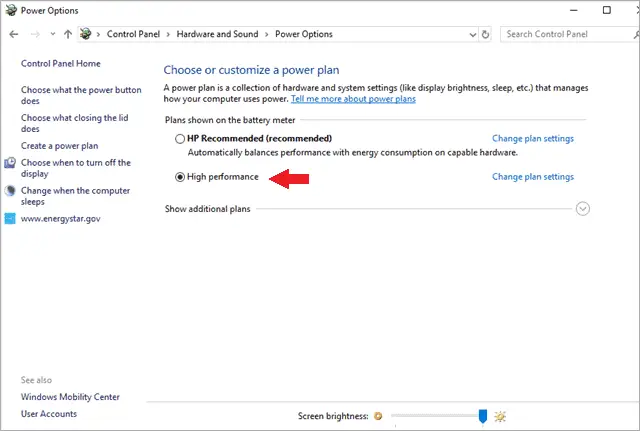Click the Automatically balances performance description
The width and height of the screenshot is (640, 431).
coord(353,153)
